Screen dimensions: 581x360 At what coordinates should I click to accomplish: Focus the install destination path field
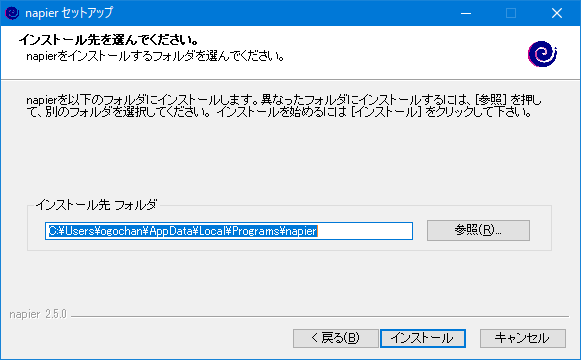pyautogui.click(x=229, y=231)
